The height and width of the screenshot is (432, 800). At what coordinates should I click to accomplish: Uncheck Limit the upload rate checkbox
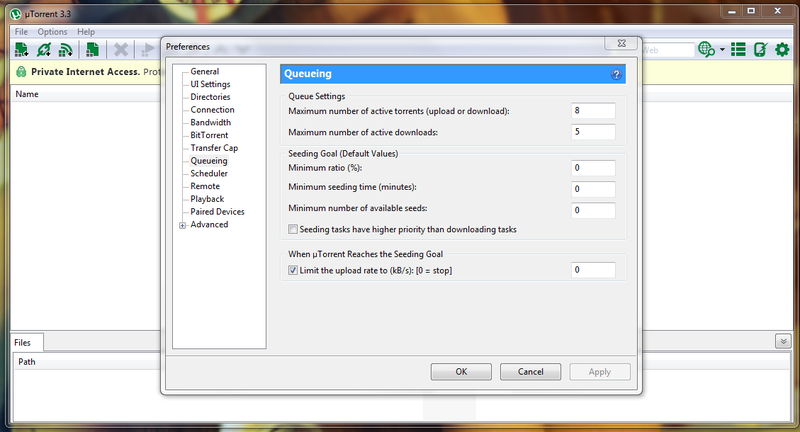(x=293, y=270)
